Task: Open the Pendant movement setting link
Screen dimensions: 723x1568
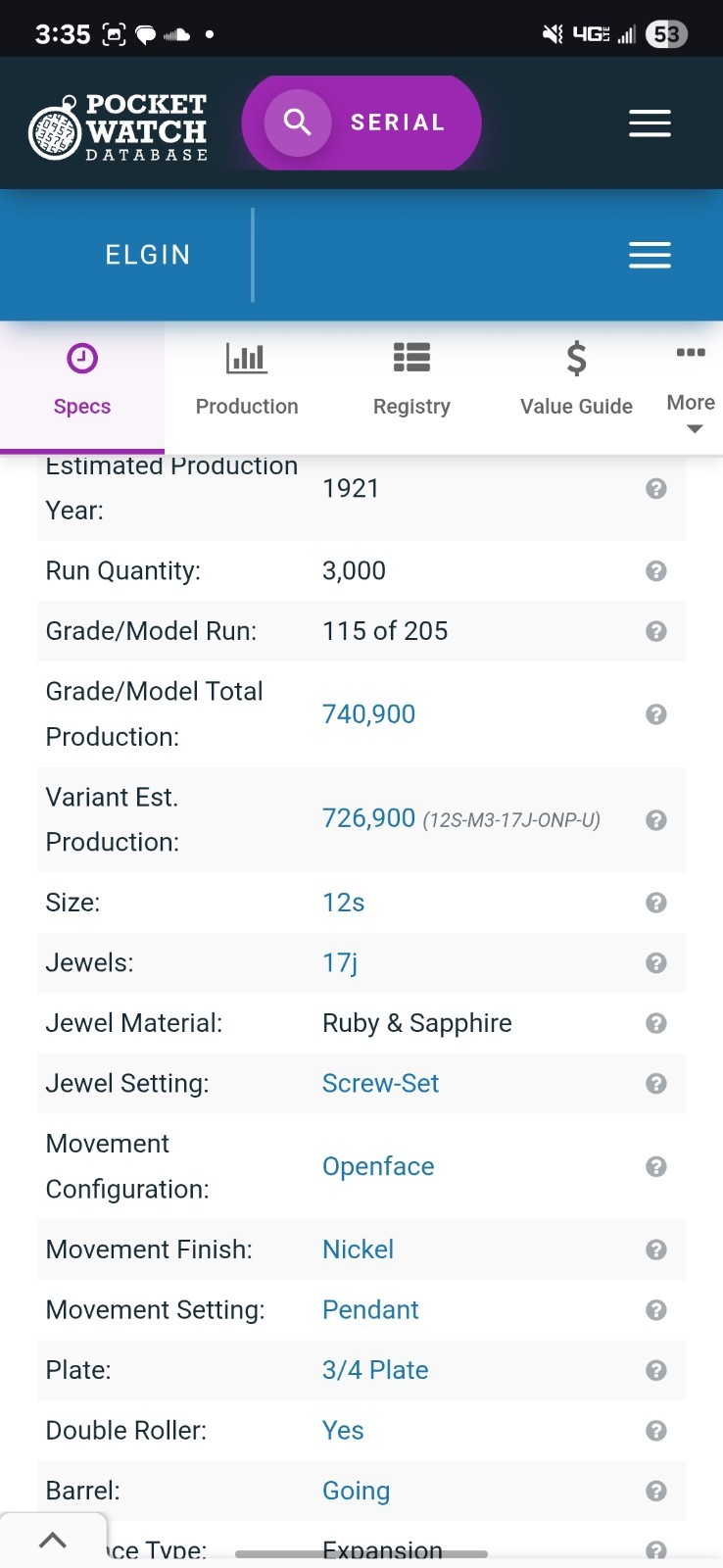Action: pyautogui.click(x=370, y=1310)
